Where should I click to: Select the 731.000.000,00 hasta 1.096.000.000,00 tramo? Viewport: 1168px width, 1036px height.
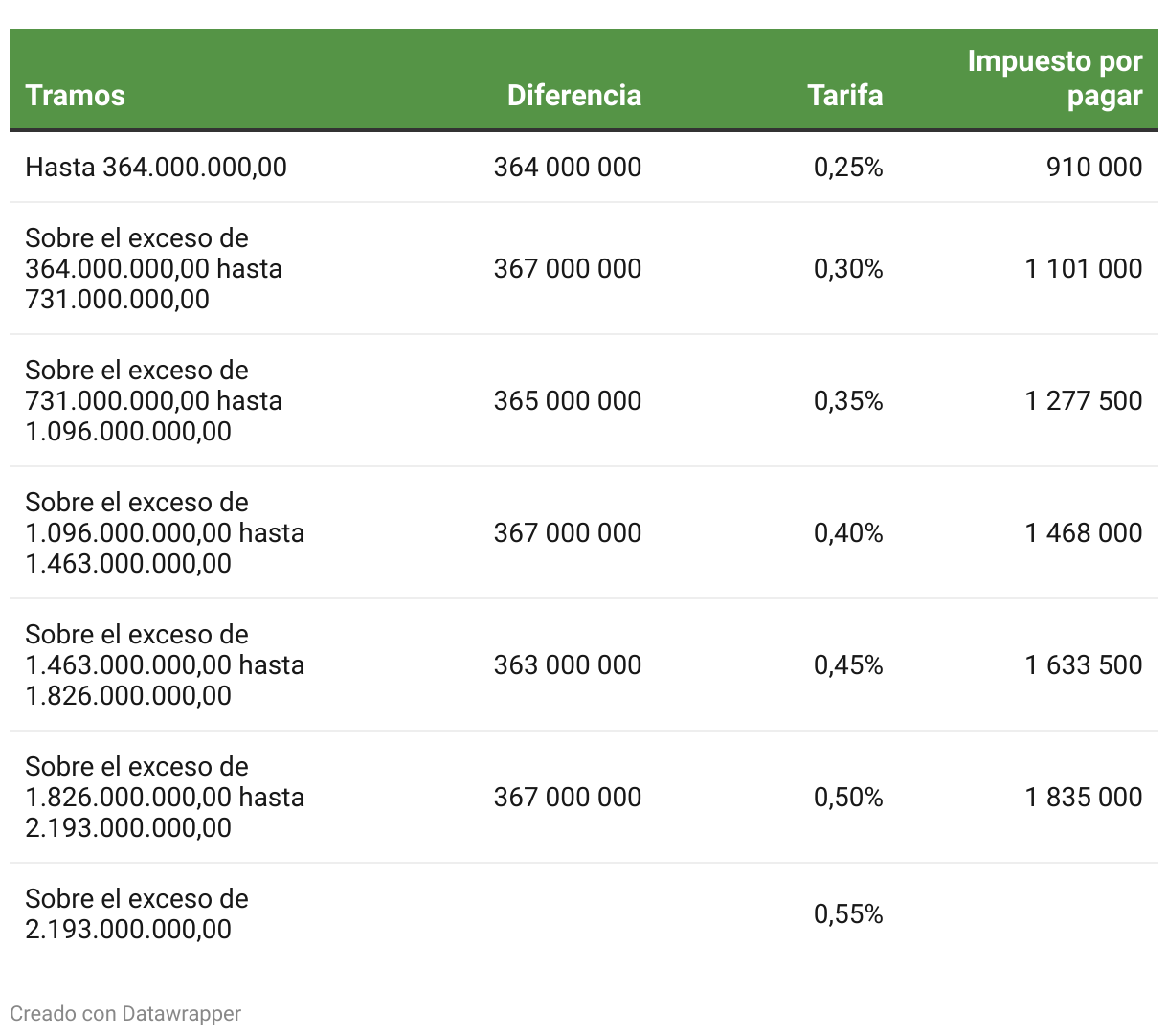153,400
